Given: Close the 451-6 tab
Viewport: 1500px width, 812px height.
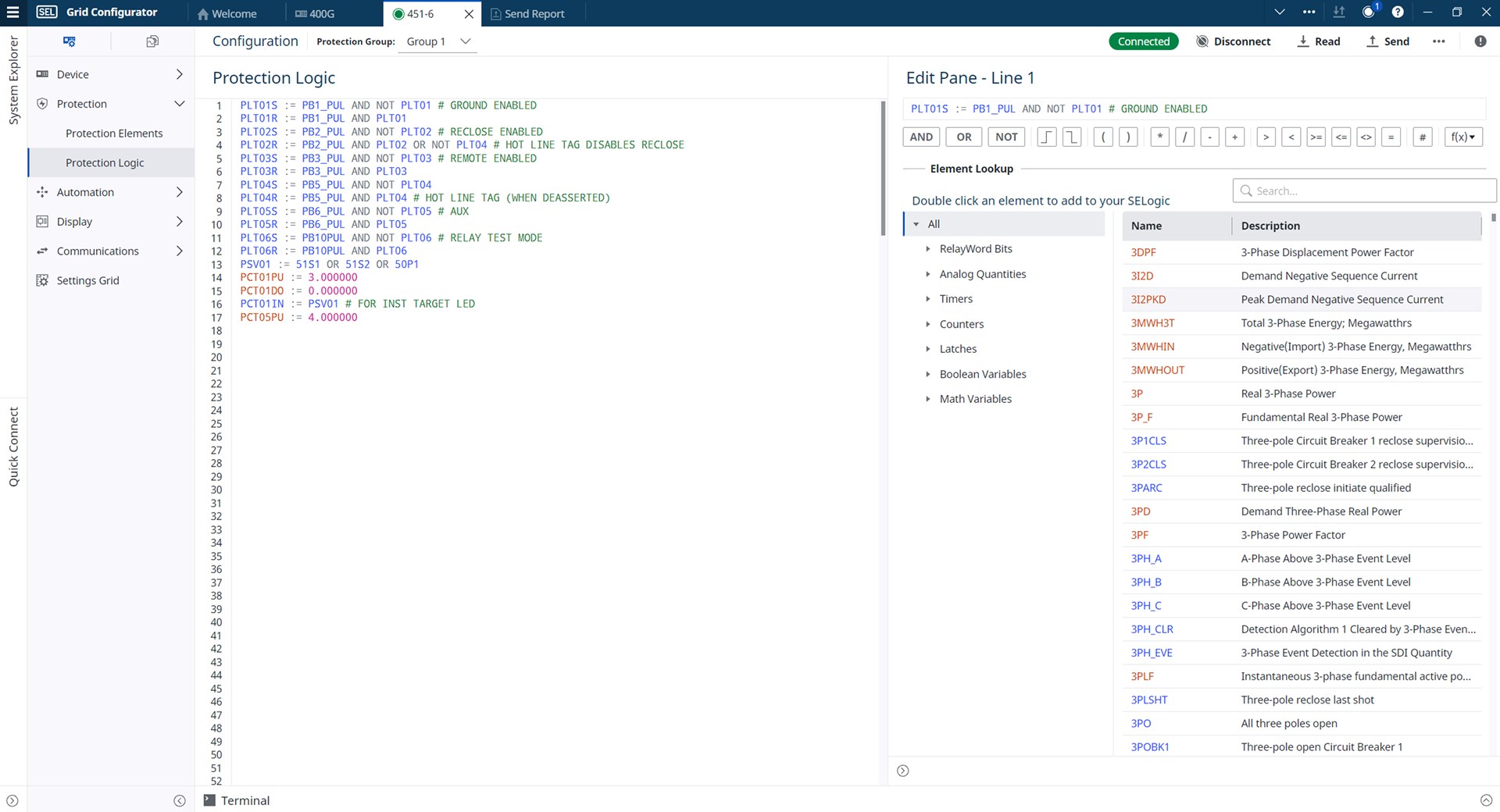Looking at the screenshot, I should click(469, 13).
